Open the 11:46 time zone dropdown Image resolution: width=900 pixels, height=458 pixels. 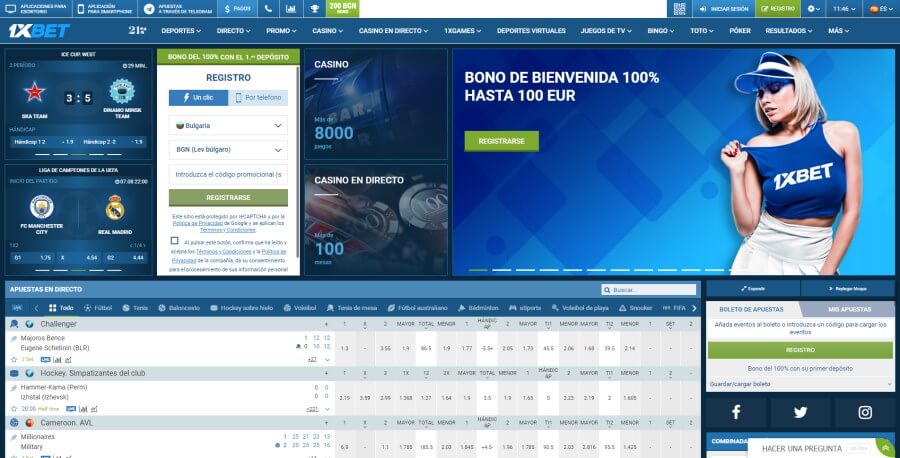[844, 9]
